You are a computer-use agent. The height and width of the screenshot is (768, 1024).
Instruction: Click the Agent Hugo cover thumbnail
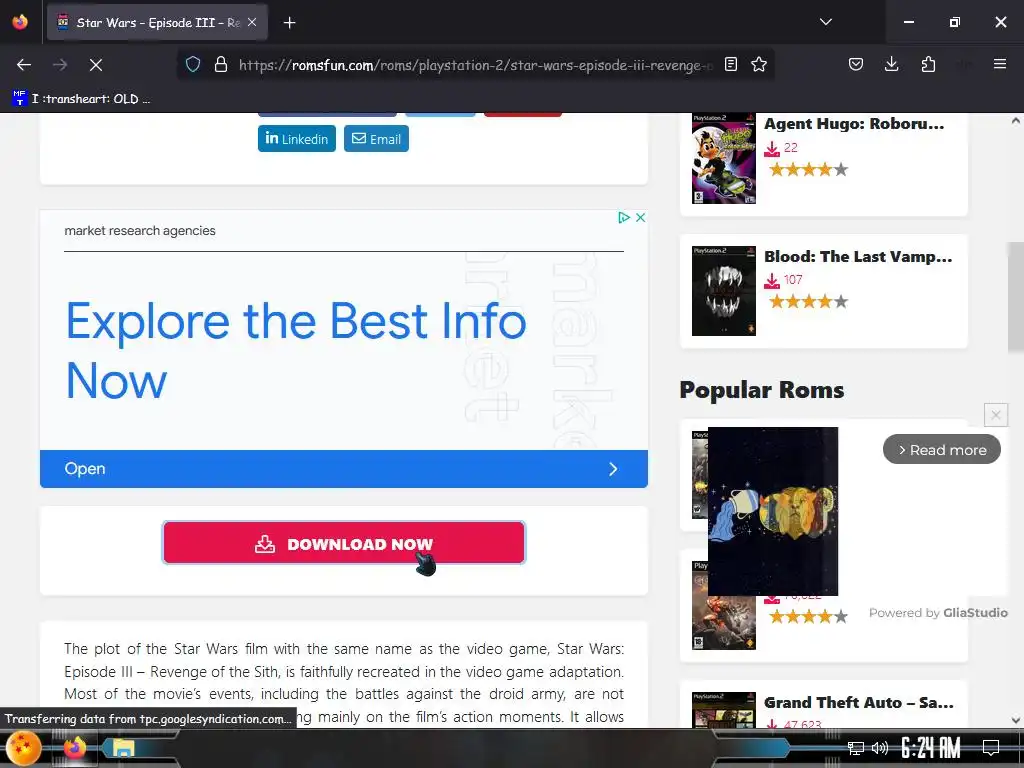724,158
